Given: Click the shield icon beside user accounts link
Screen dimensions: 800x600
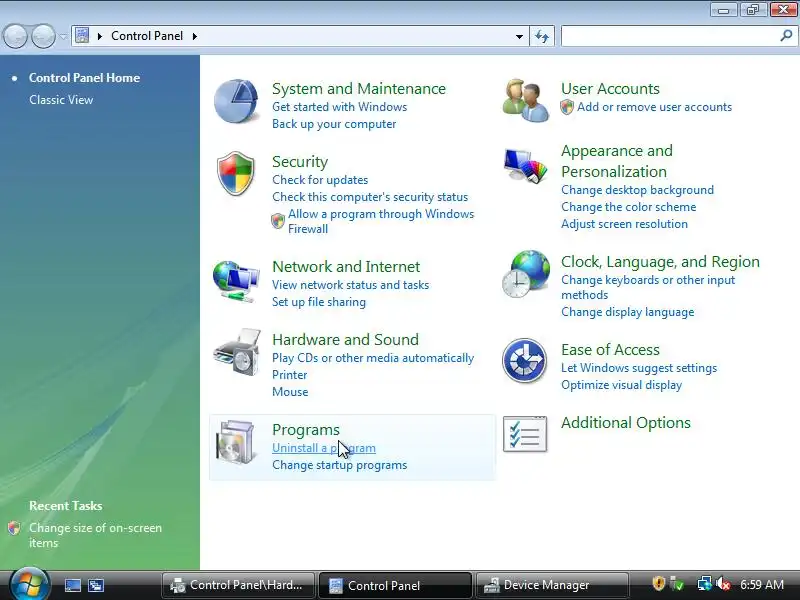Looking at the screenshot, I should (x=567, y=107).
